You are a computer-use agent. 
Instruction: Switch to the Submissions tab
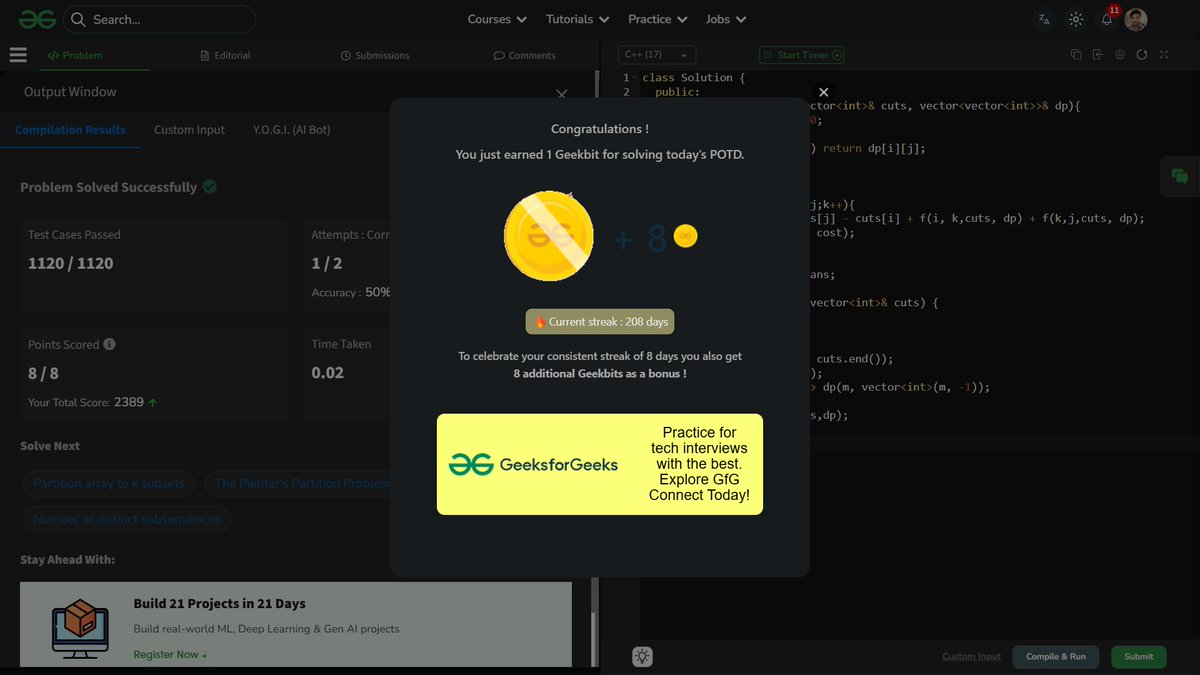point(375,55)
